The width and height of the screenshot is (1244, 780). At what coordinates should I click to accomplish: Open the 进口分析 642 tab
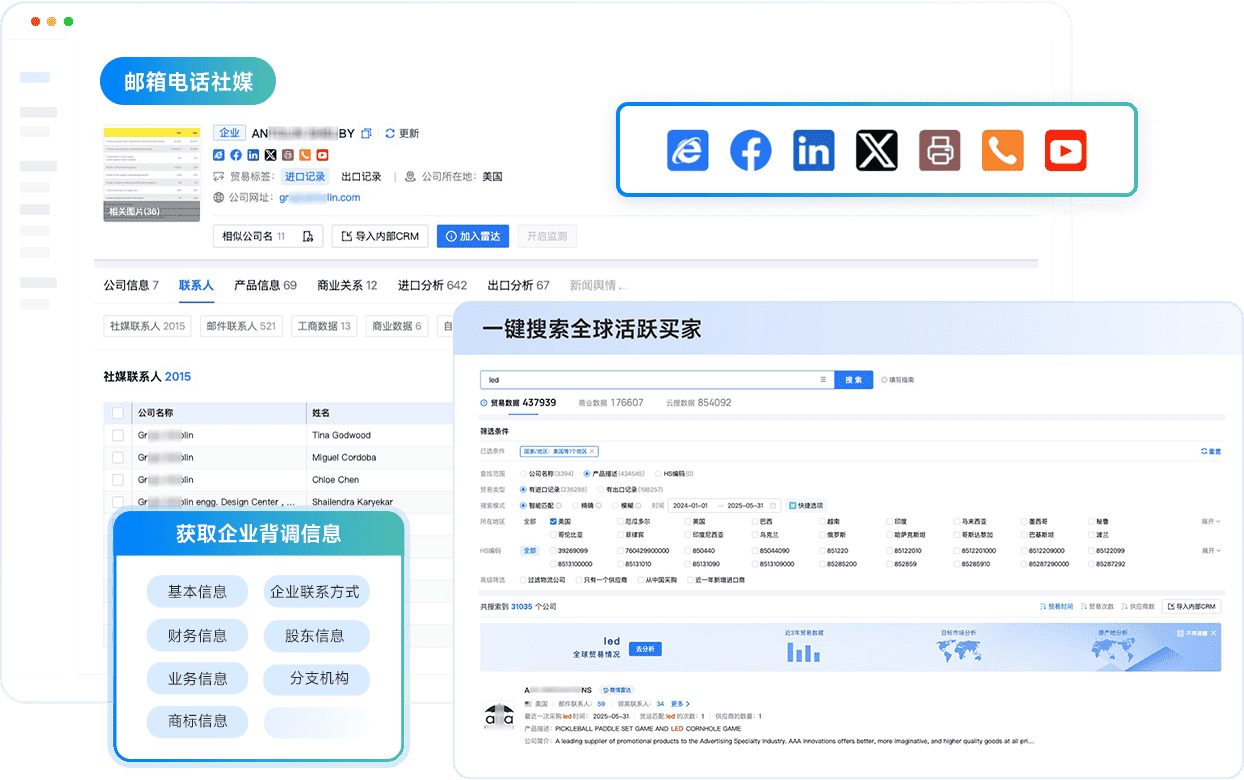(x=431, y=286)
